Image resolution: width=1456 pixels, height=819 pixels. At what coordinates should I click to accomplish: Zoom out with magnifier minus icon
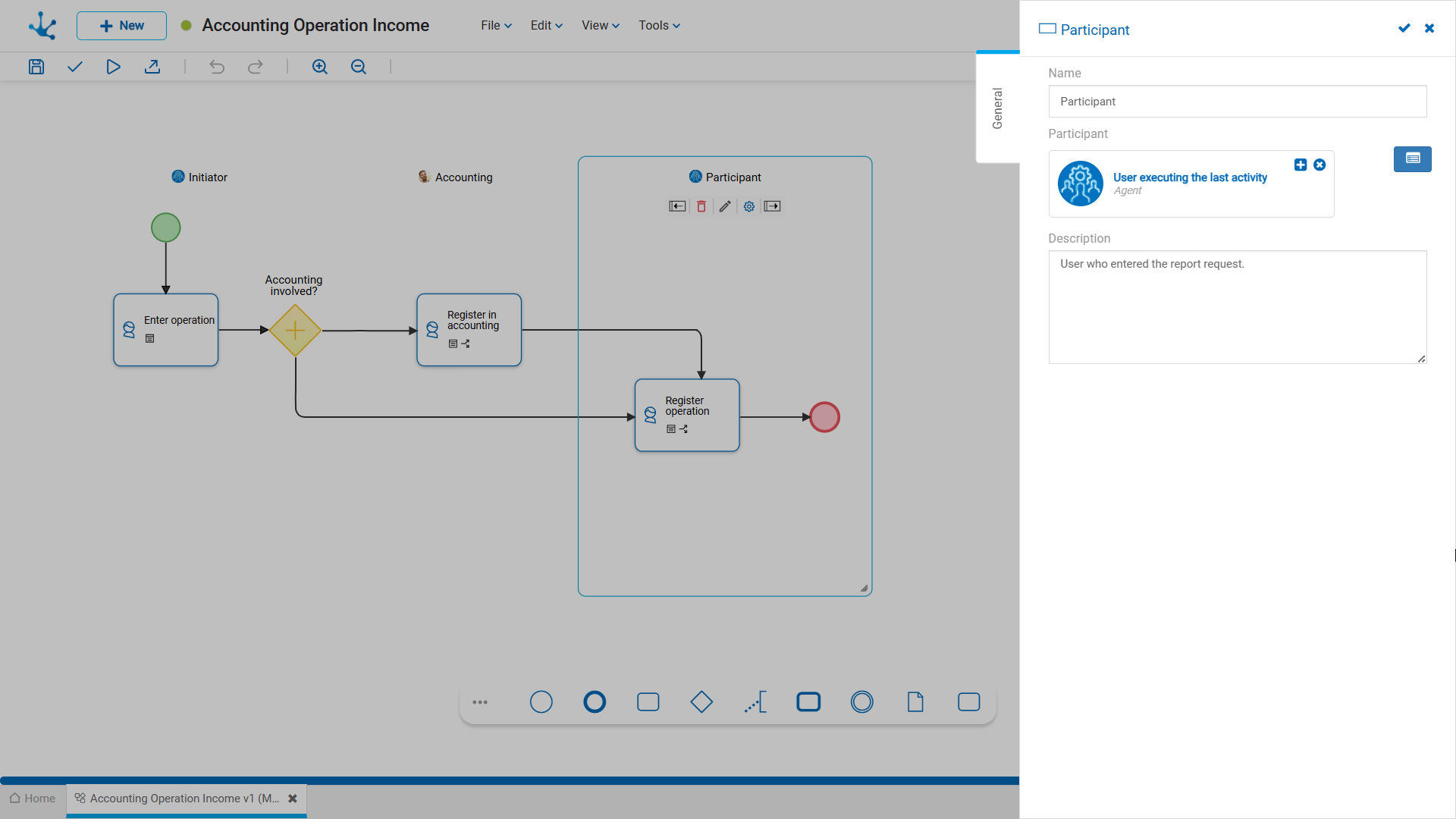point(359,67)
